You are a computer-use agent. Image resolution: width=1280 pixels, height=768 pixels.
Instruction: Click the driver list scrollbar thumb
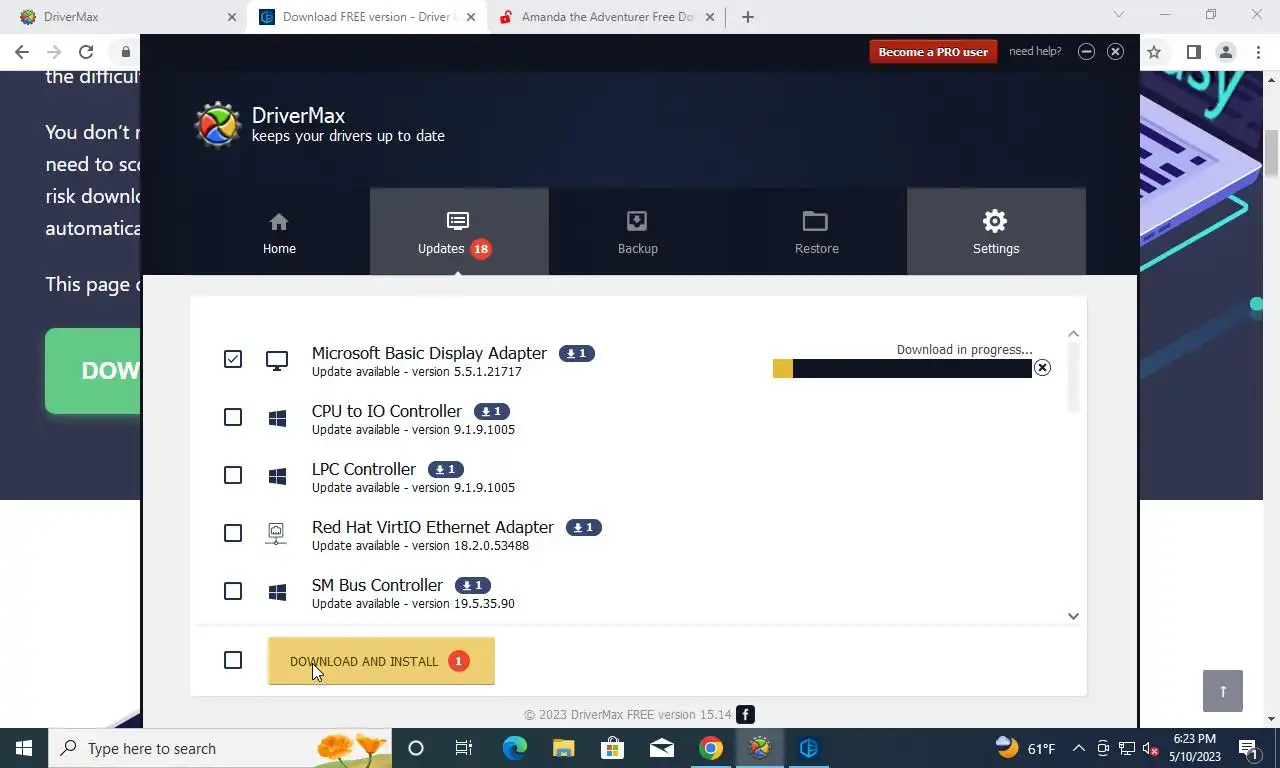pos(1073,377)
